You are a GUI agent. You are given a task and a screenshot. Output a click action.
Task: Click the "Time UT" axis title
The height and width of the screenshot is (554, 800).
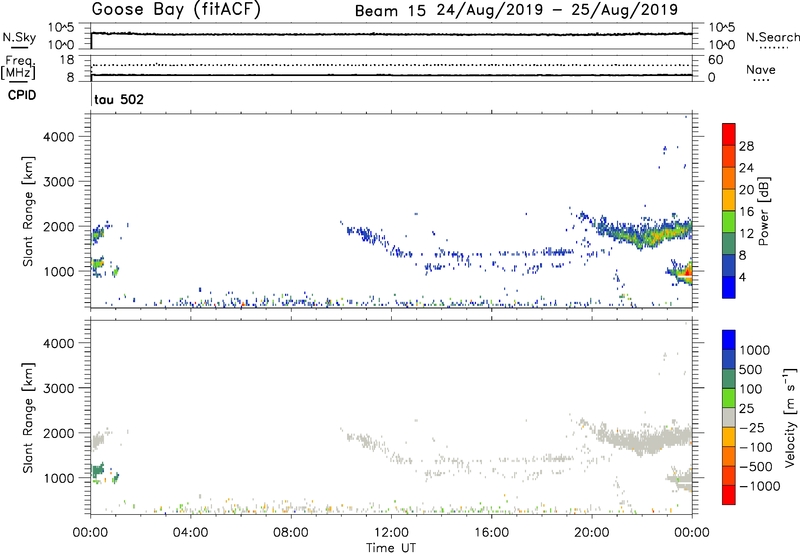pyautogui.click(x=391, y=548)
